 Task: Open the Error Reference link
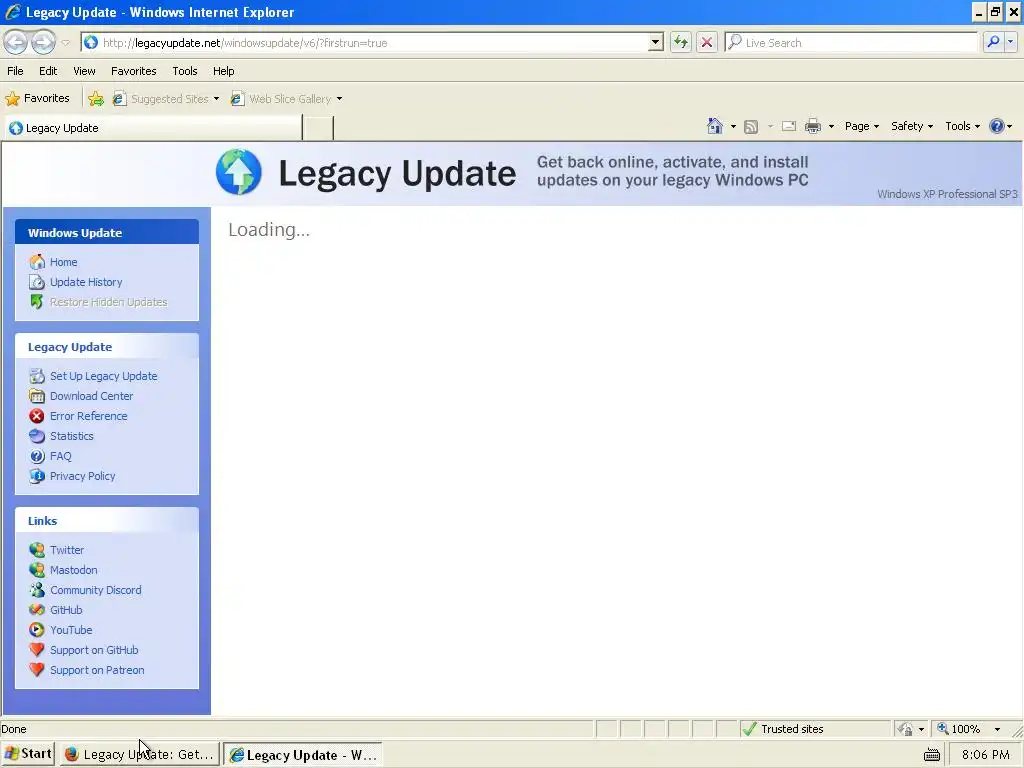point(89,416)
